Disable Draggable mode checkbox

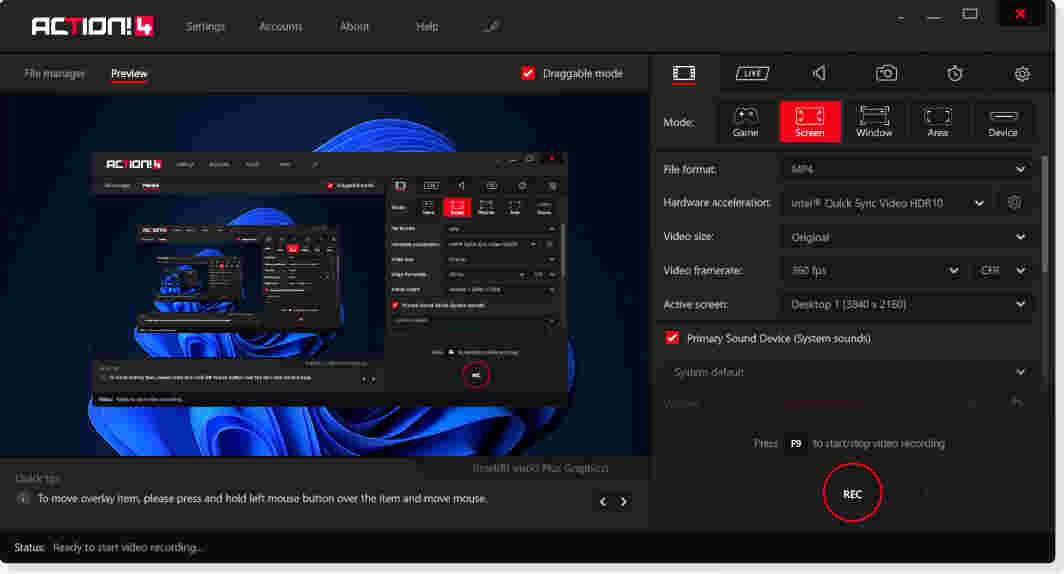[x=528, y=73]
